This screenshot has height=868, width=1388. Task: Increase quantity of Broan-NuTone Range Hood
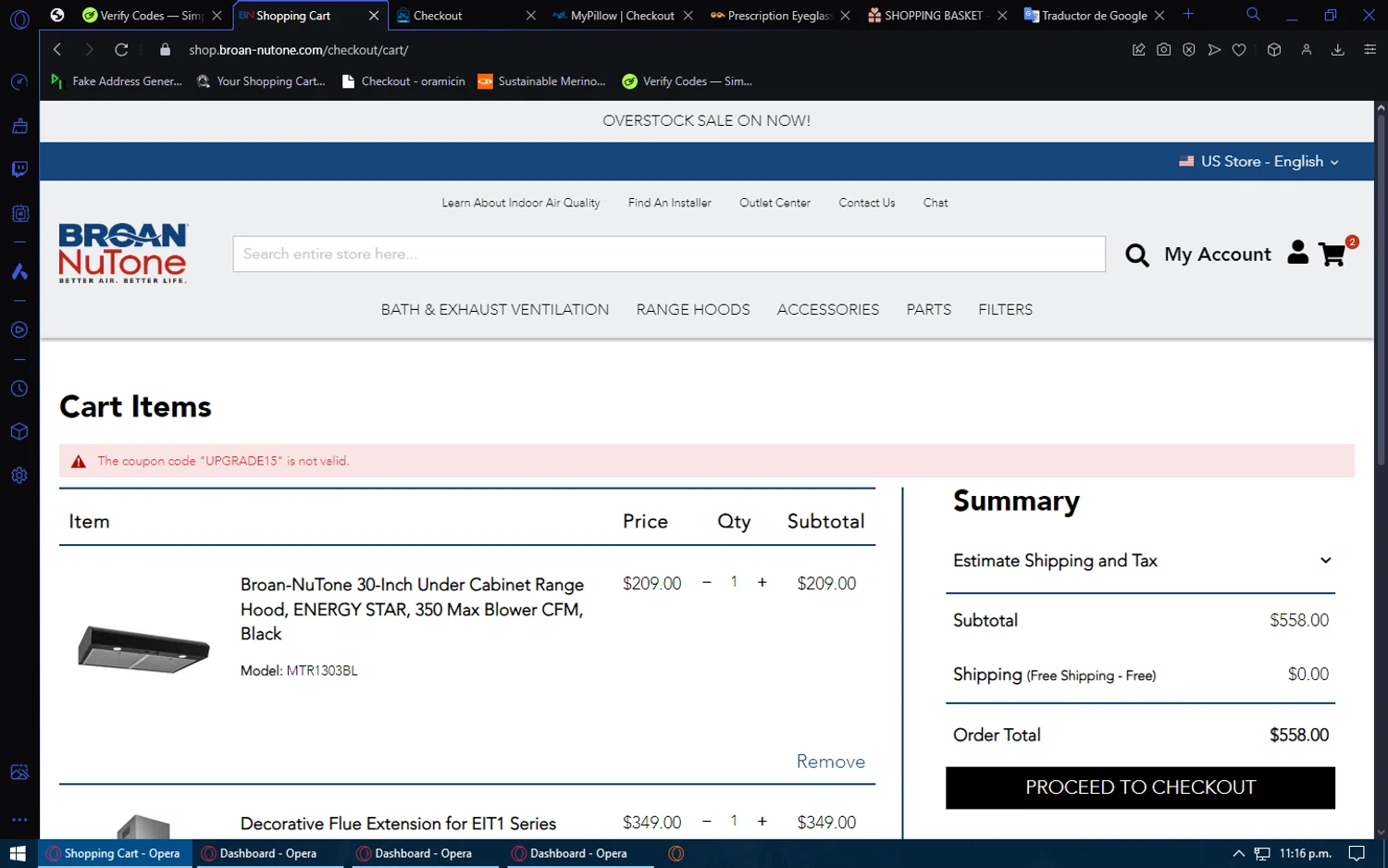coord(762,583)
